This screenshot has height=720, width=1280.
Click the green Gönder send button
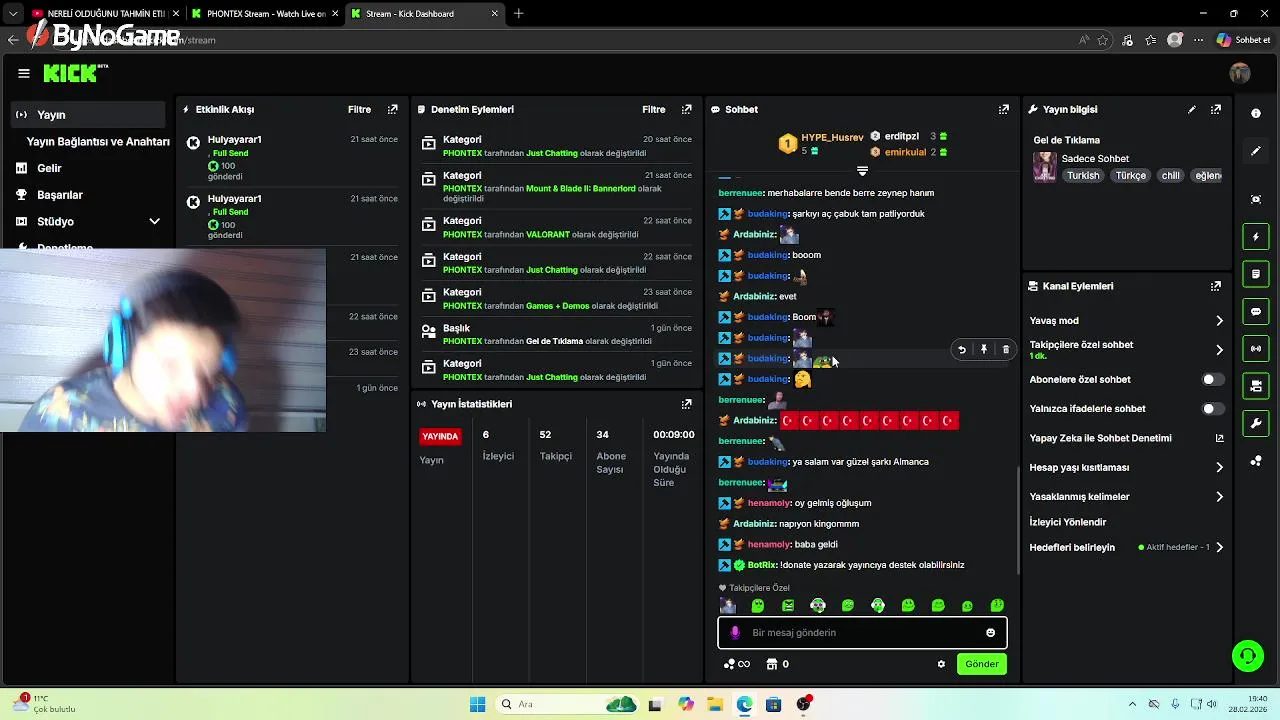tap(982, 664)
